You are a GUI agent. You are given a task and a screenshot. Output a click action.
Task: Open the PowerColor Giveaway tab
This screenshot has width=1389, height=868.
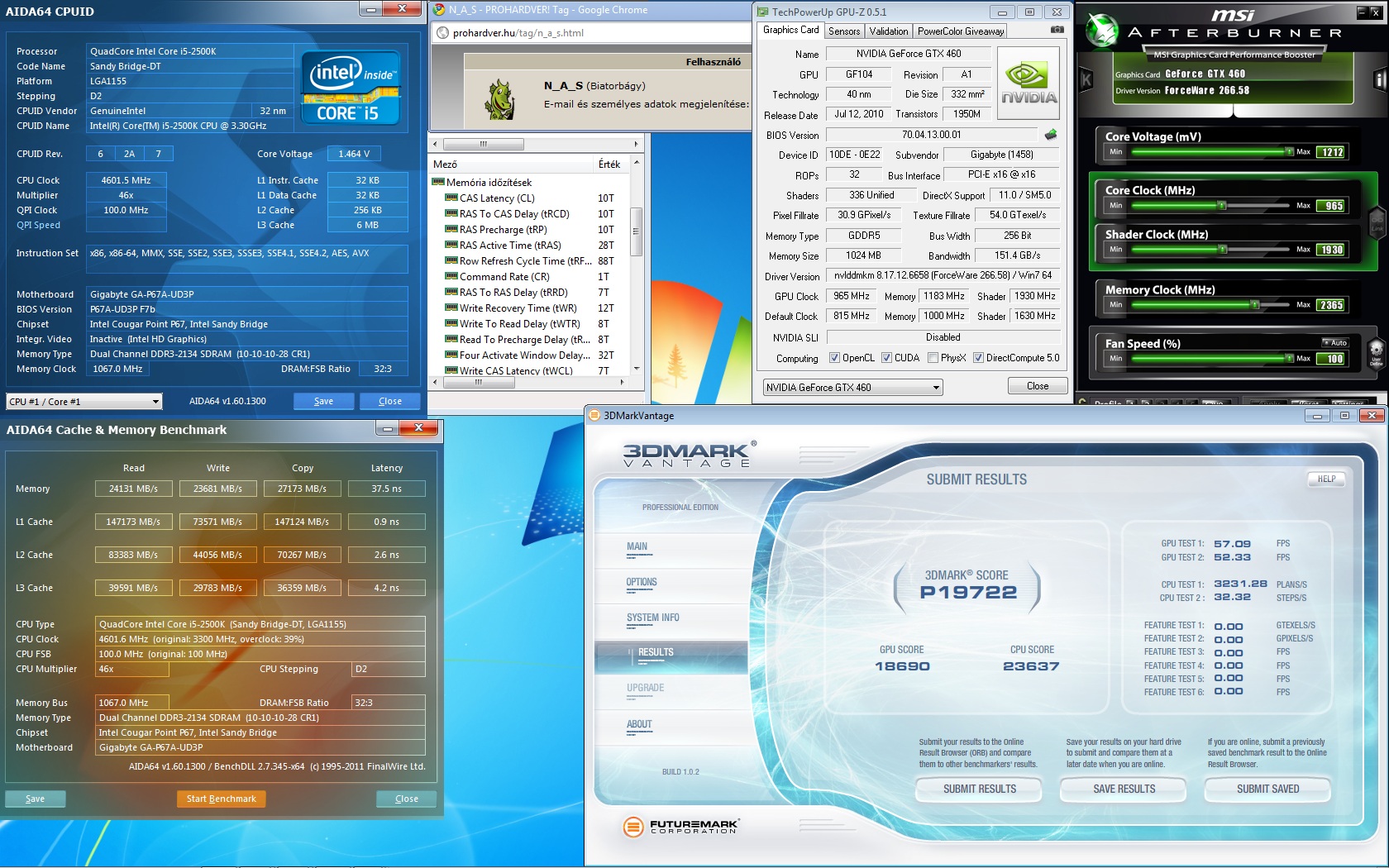[960, 31]
